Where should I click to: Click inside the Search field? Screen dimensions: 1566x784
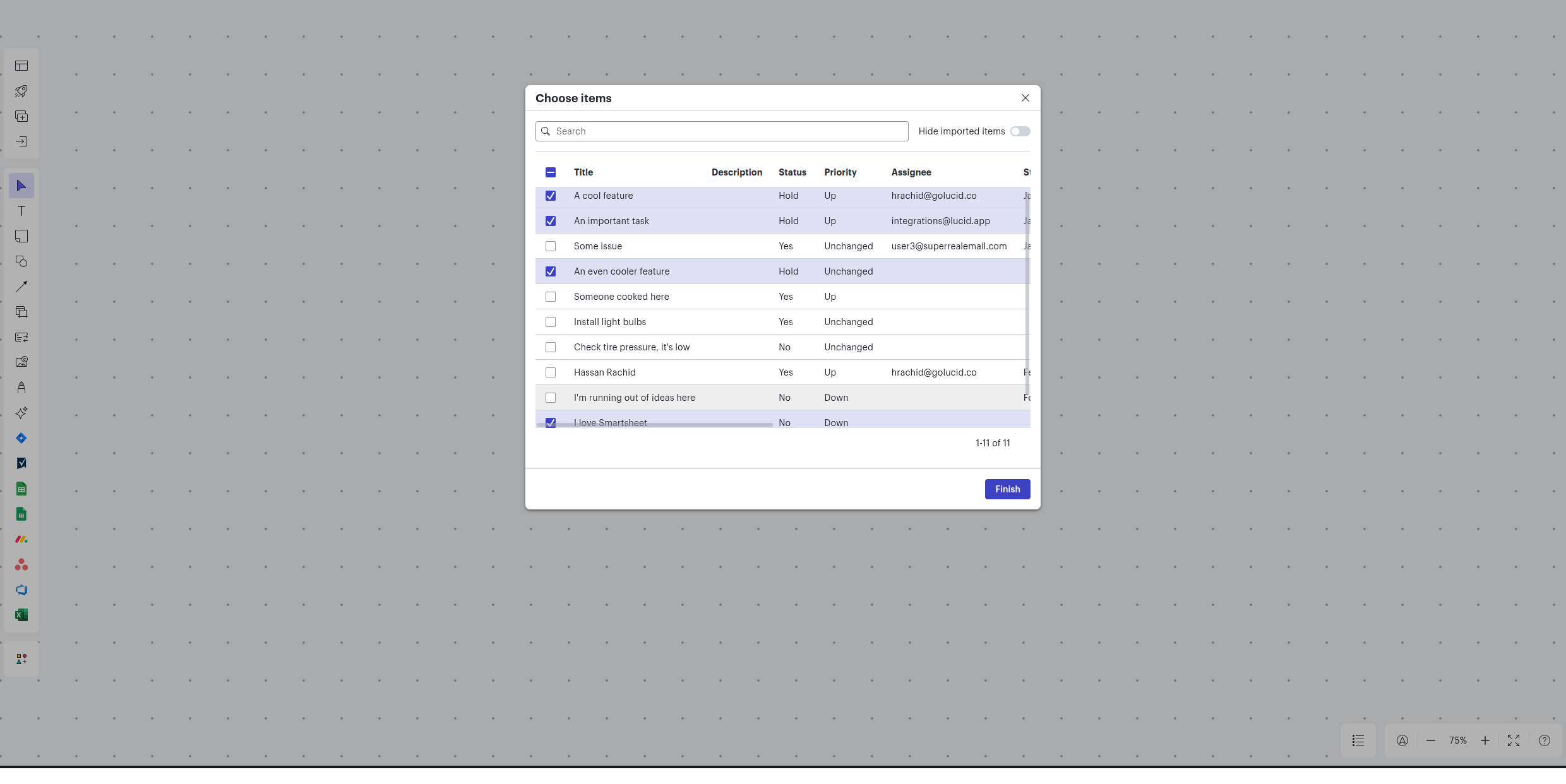pyautogui.click(x=720, y=131)
